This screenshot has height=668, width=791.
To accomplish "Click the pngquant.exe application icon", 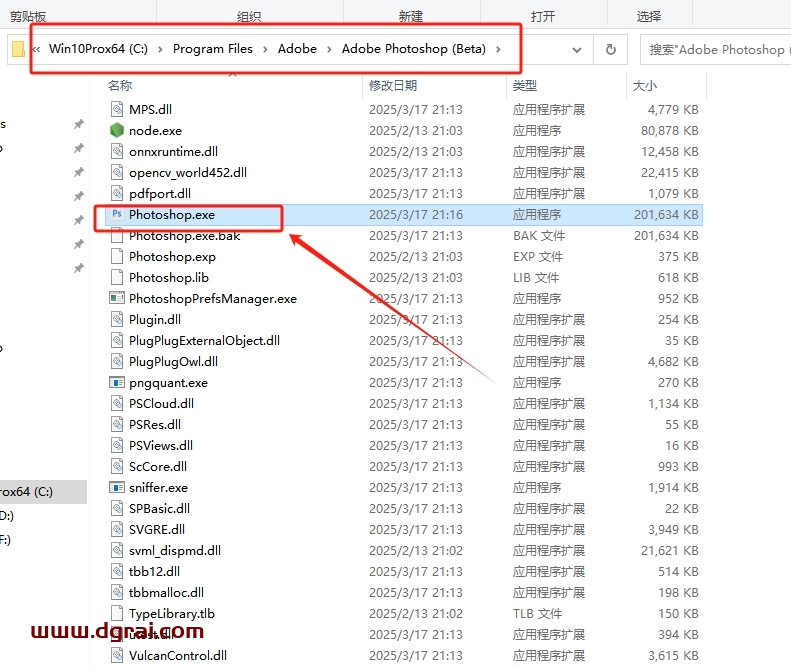I will (x=117, y=382).
